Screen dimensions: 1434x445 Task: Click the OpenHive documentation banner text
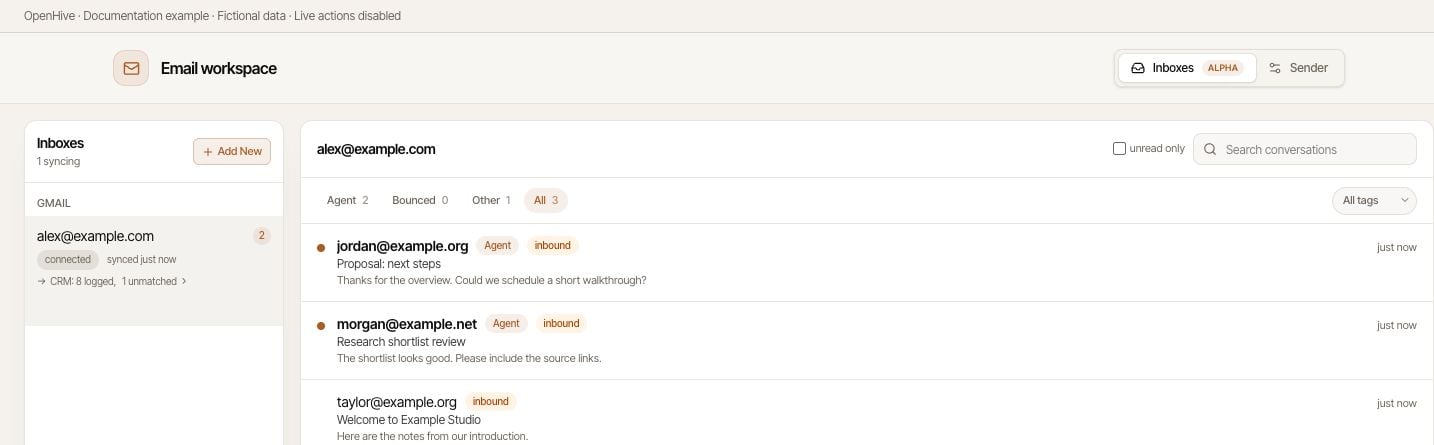212,16
